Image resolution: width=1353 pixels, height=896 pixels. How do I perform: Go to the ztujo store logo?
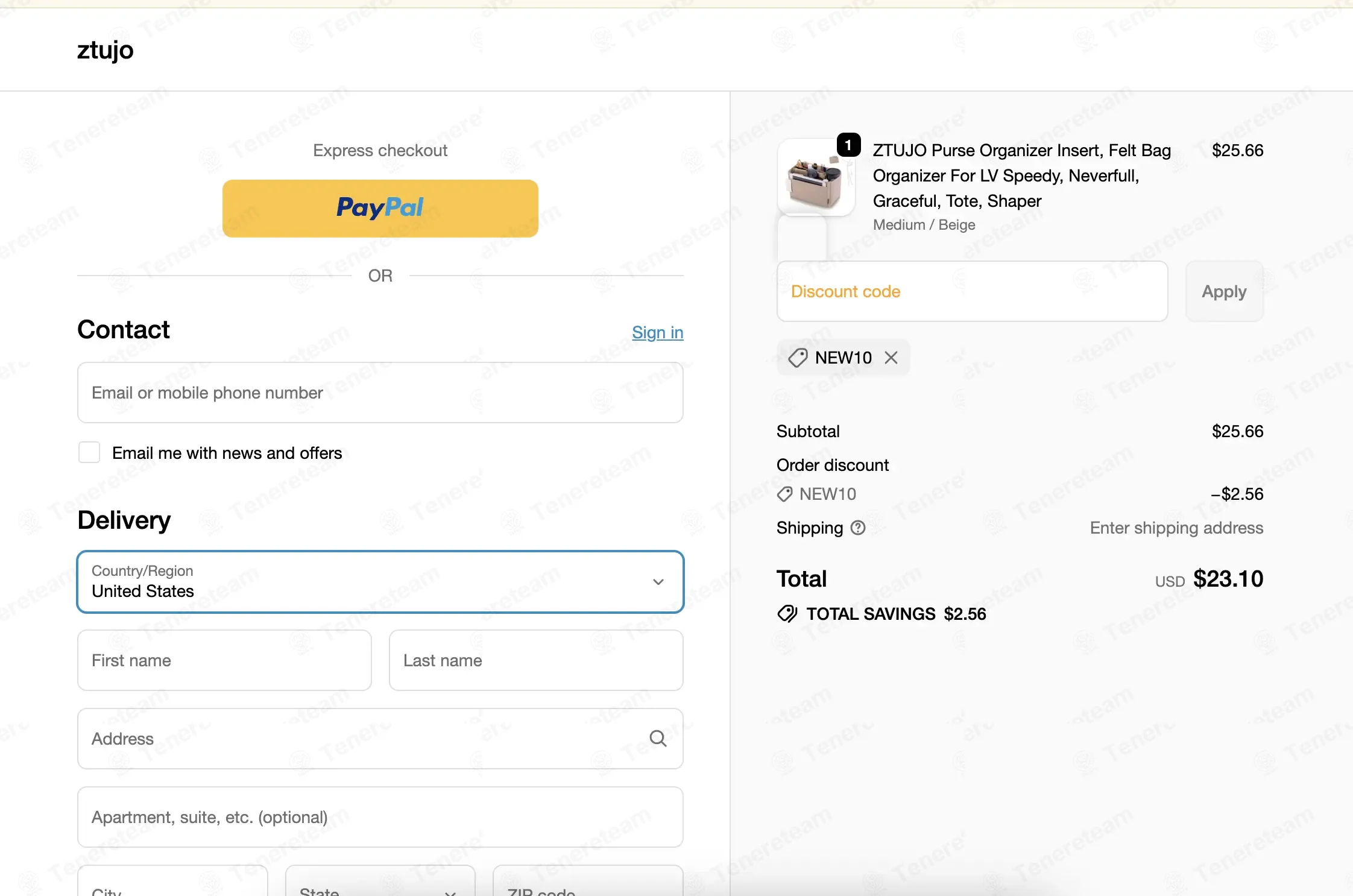106,49
